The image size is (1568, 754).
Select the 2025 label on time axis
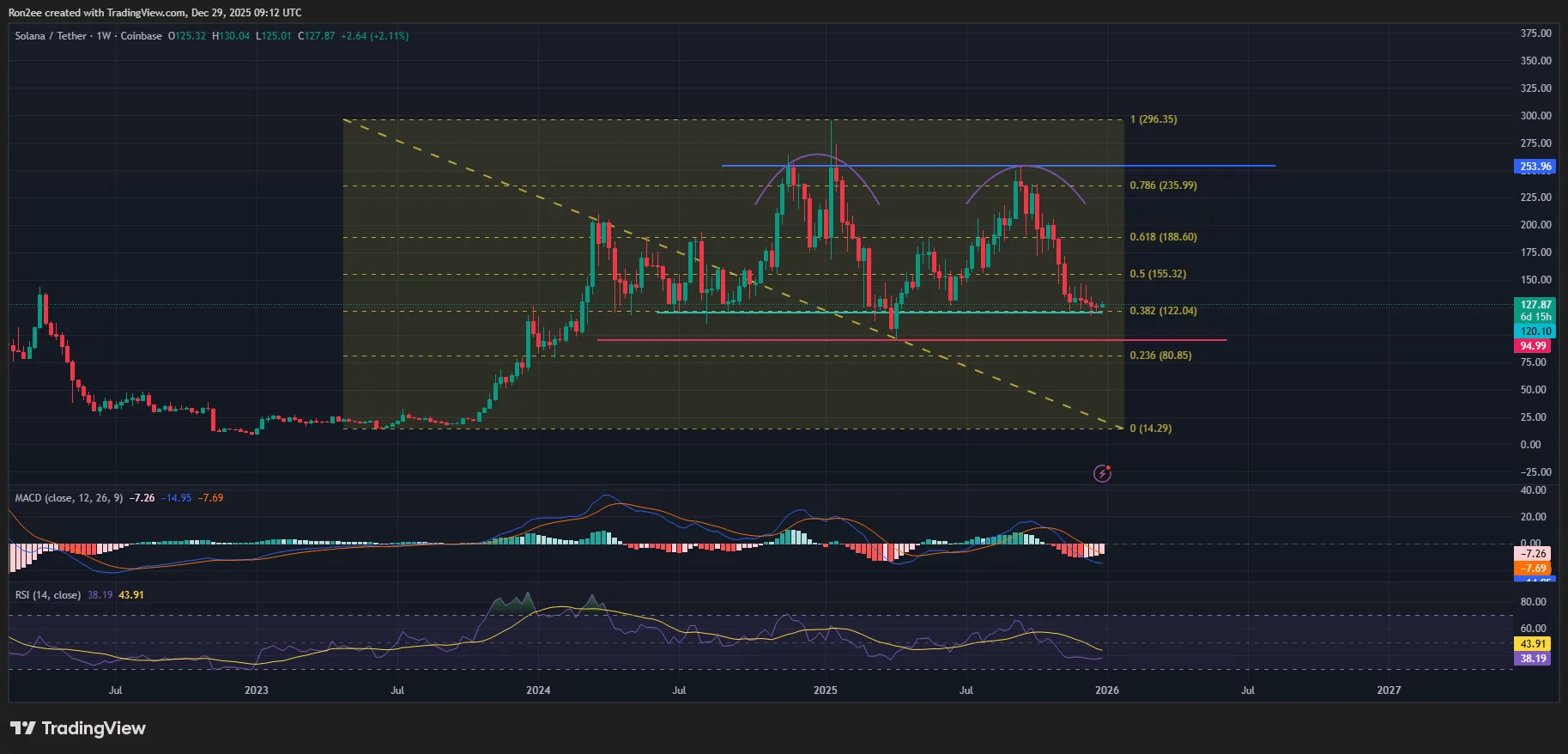pyautogui.click(x=825, y=690)
